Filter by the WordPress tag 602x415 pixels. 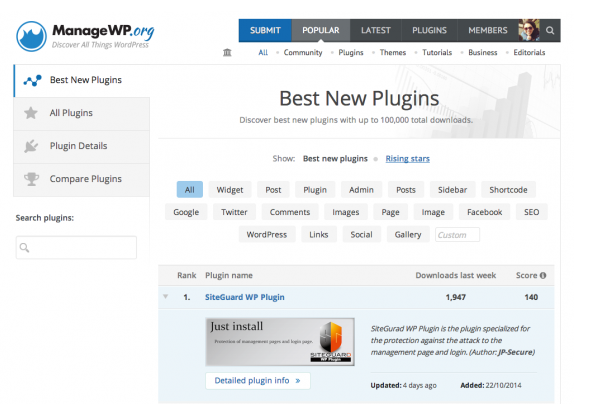(266, 235)
